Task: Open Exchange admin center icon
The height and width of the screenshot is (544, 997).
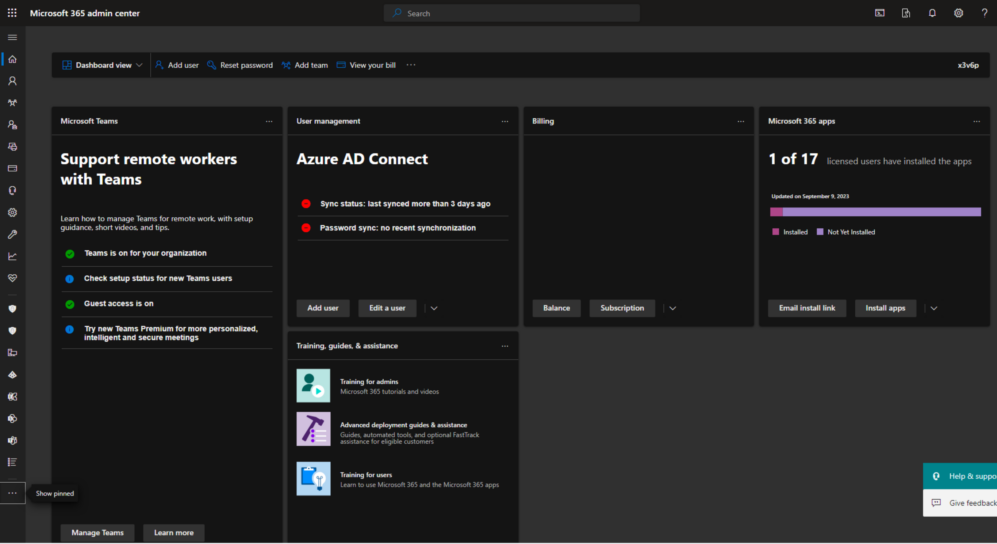Action: coord(12,397)
